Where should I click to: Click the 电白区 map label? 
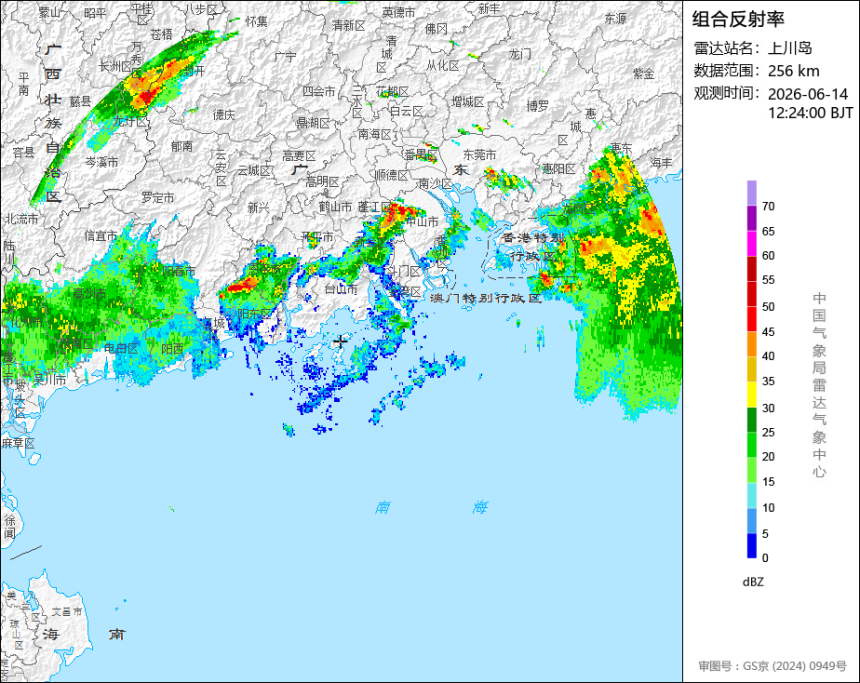point(121,348)
